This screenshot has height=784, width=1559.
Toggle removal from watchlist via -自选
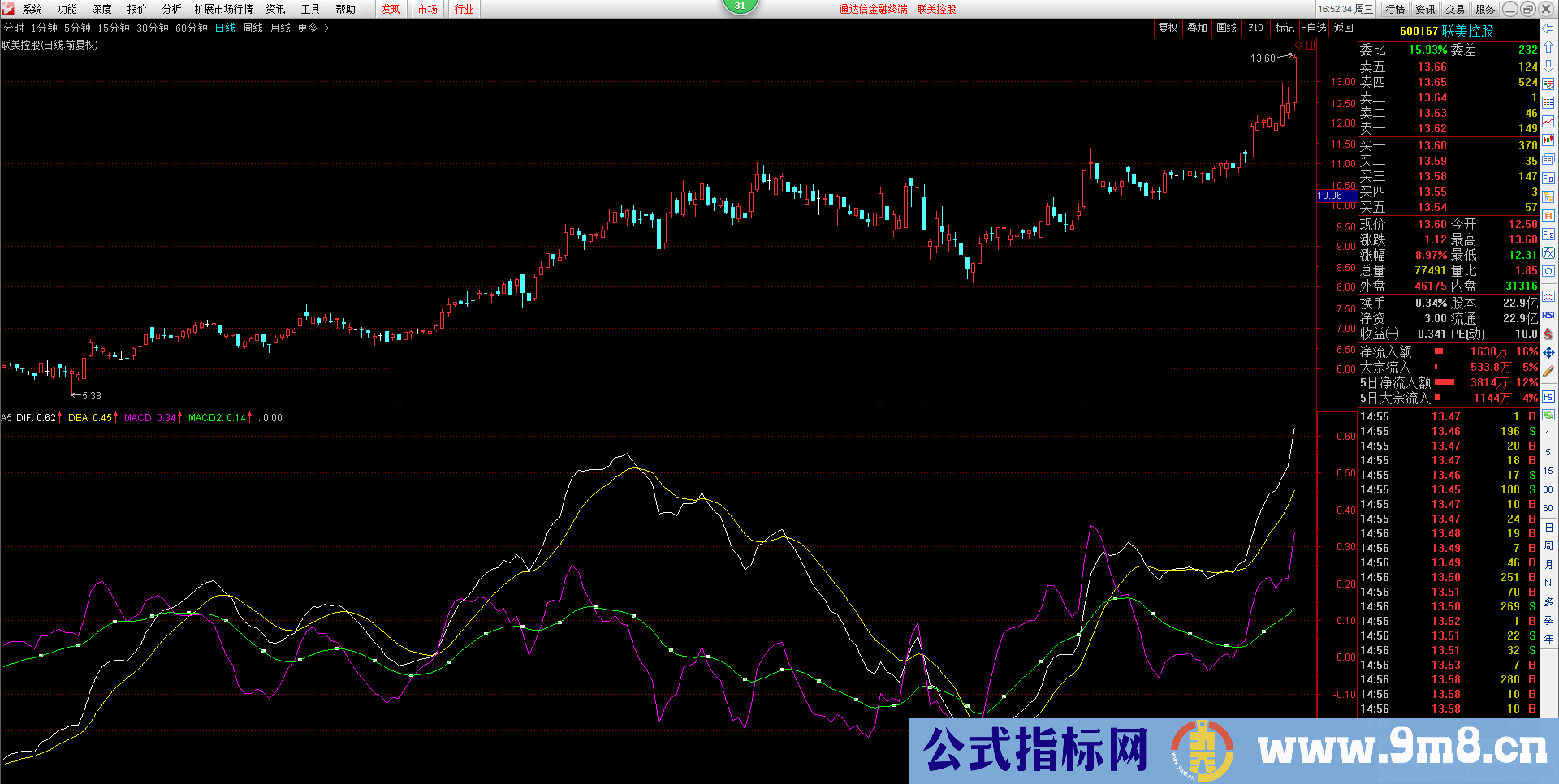pyautogui.click(x=1314, y=27)
